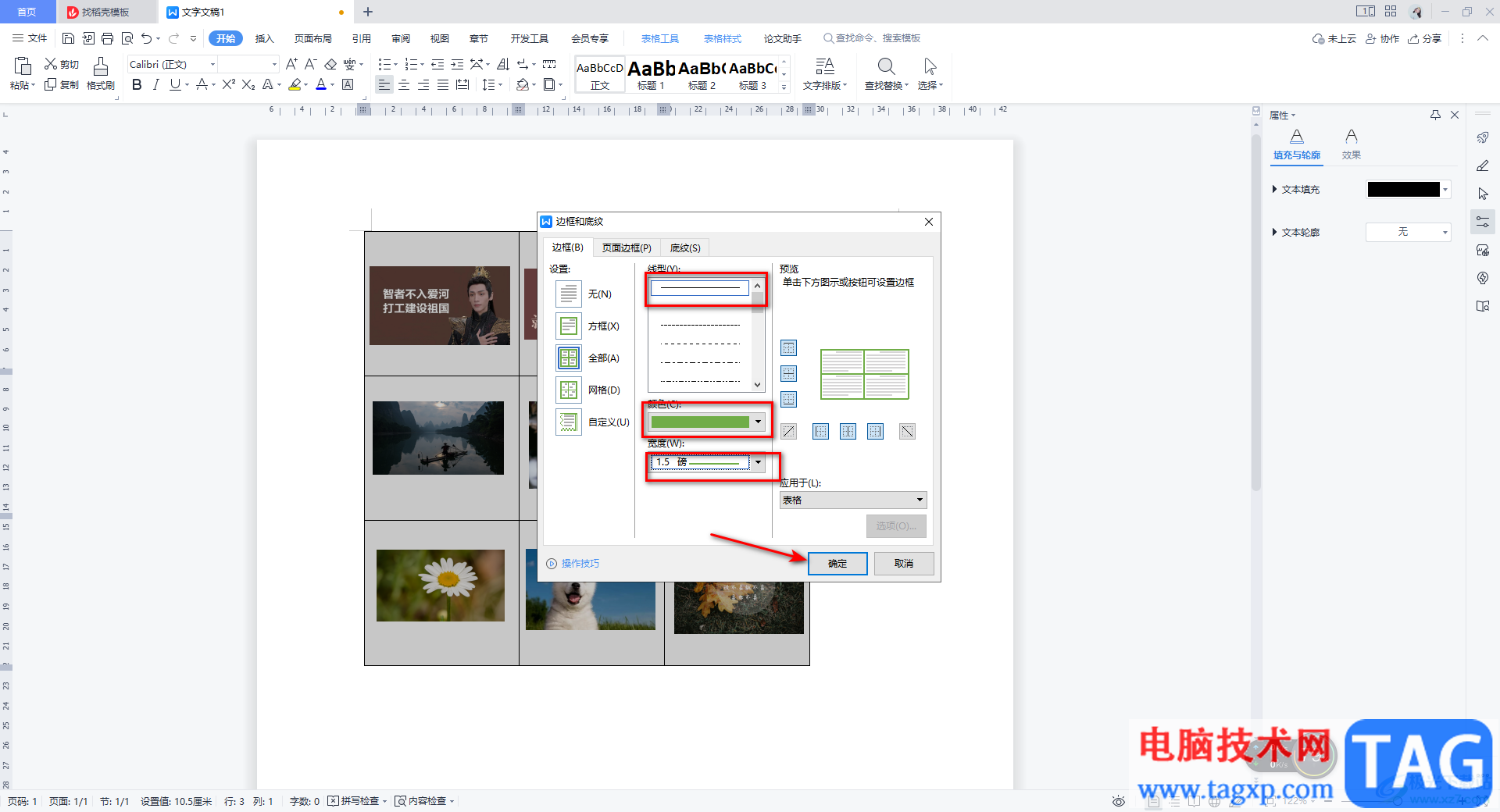Expand the Text Fill section
Viewport: 1500px width, 812px height.
click(1274, 189)
